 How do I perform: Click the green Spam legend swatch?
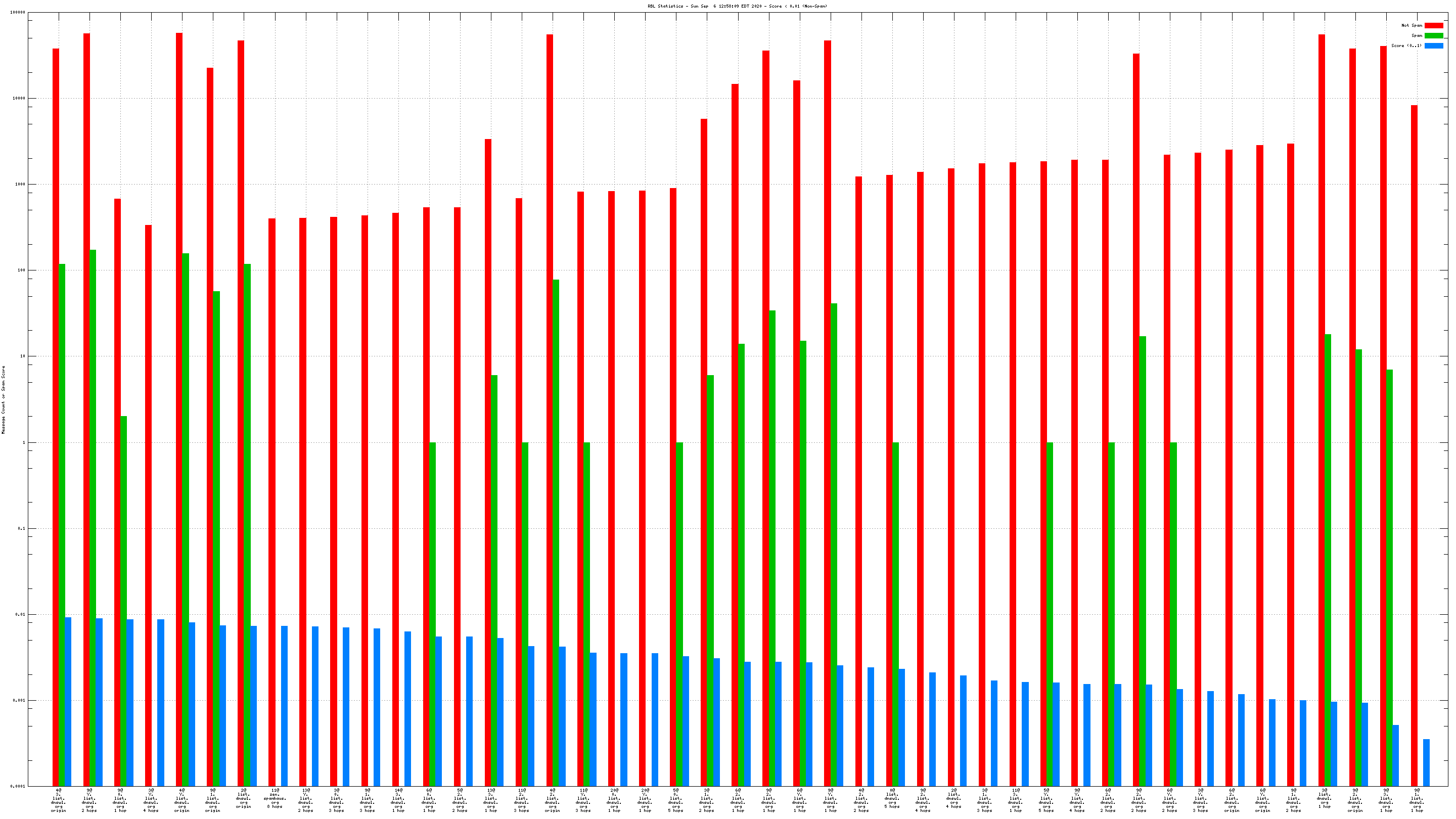[1433, 35]
